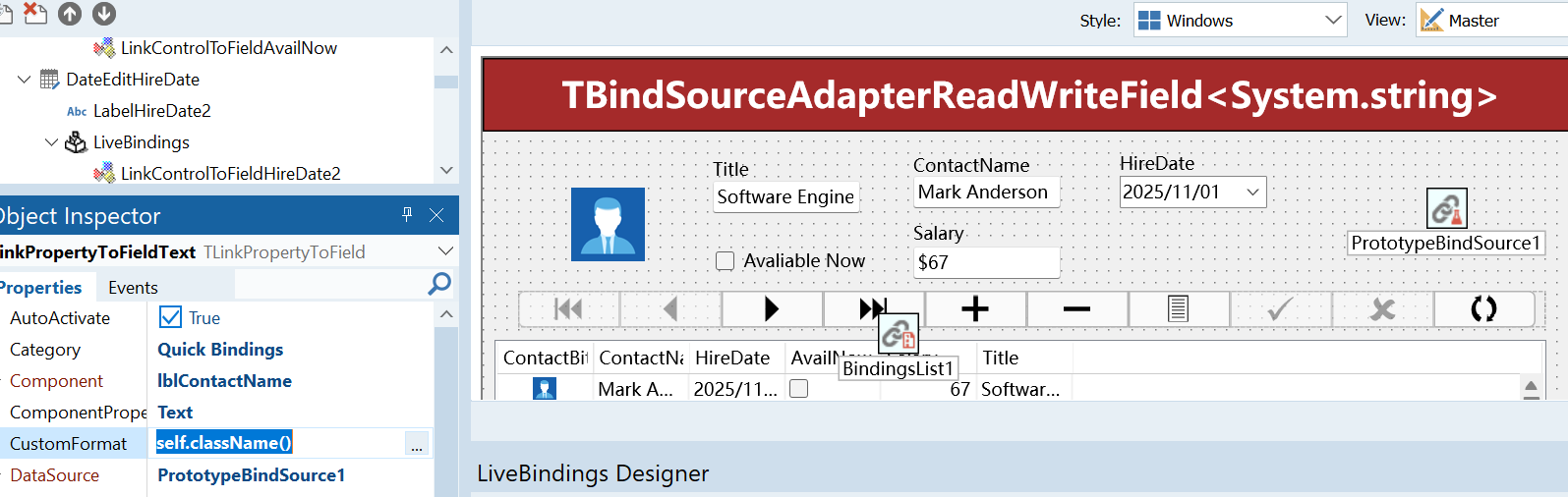Click the Salary edit field $67
Viewport: 1568px width, 497px height.
pyautogui.click(x=986, y=262)
